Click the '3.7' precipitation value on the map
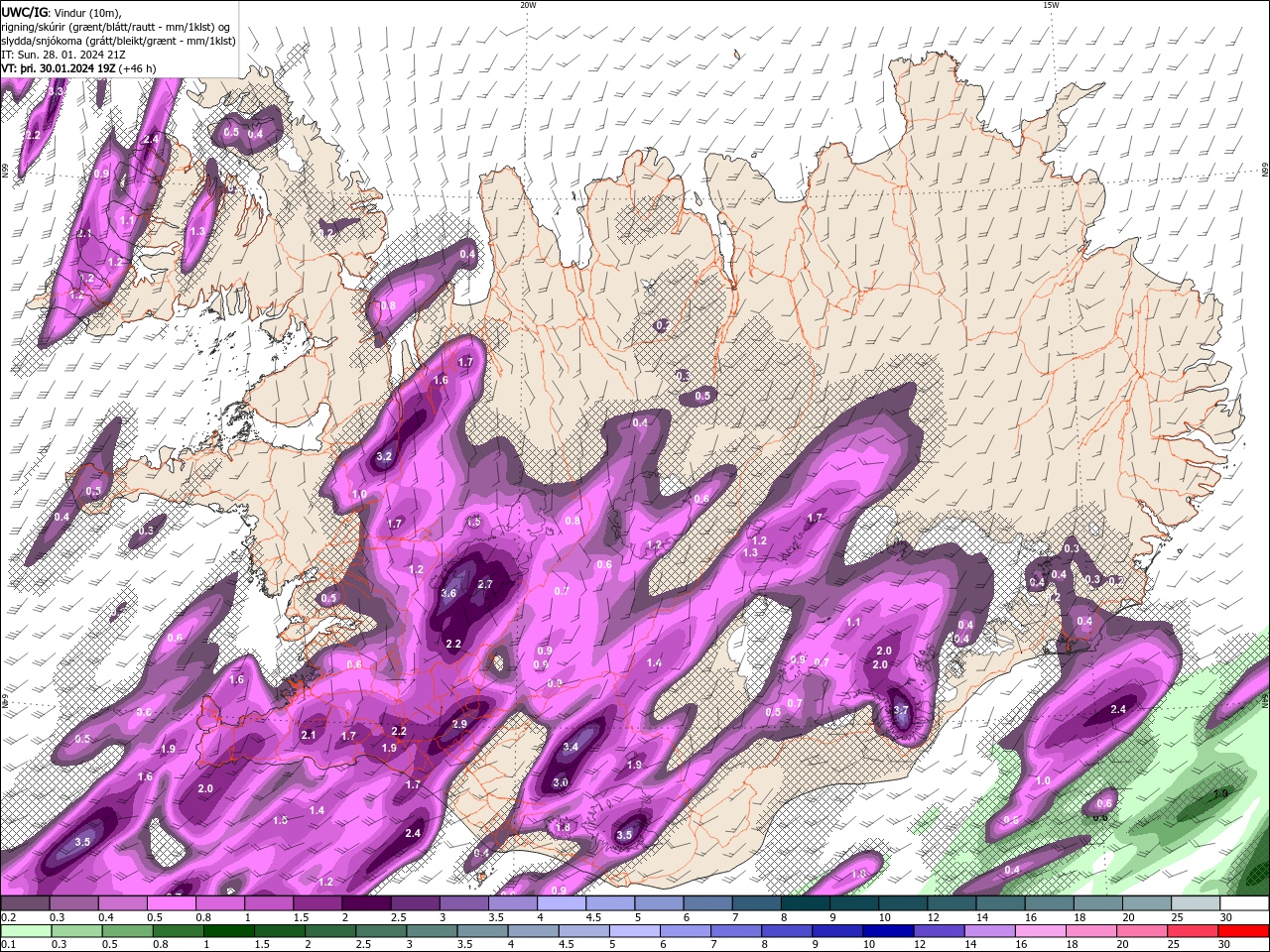Image resolution: width=1270 pixels, height=952 pixels. click(x=901, y=711)
